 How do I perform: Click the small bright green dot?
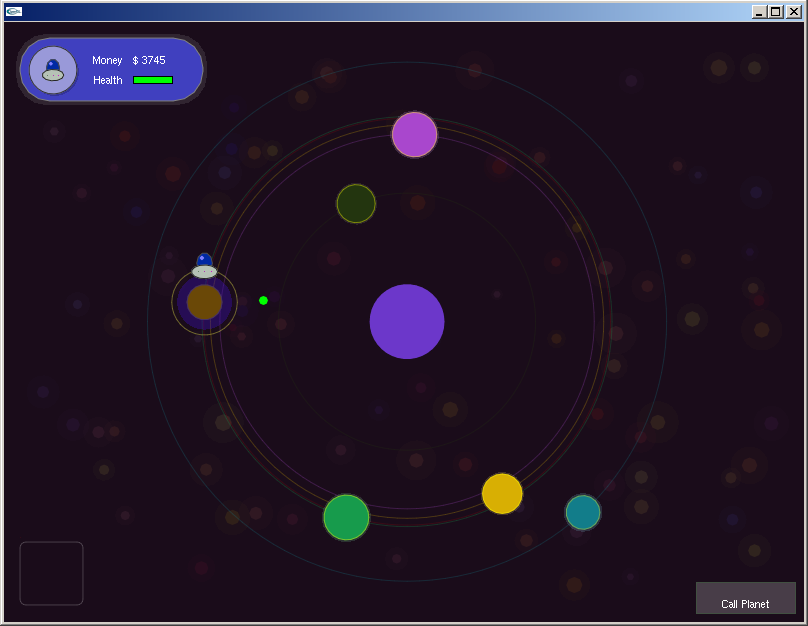click(263, 300)
